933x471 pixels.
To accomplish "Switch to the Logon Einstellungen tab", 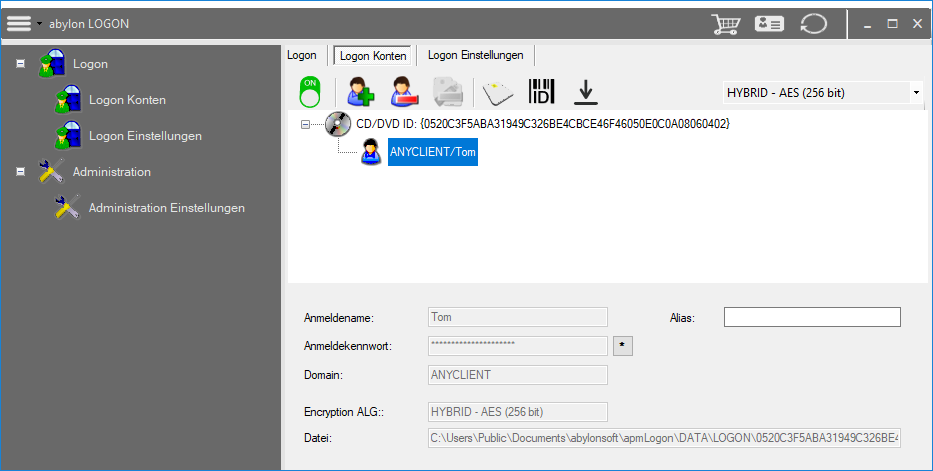I will [475, 55].
